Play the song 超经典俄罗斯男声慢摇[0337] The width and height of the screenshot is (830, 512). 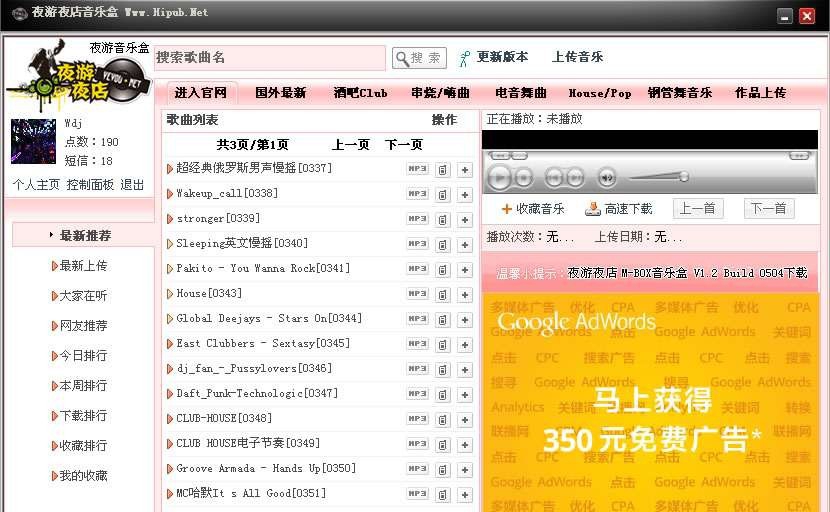(254, 168)
